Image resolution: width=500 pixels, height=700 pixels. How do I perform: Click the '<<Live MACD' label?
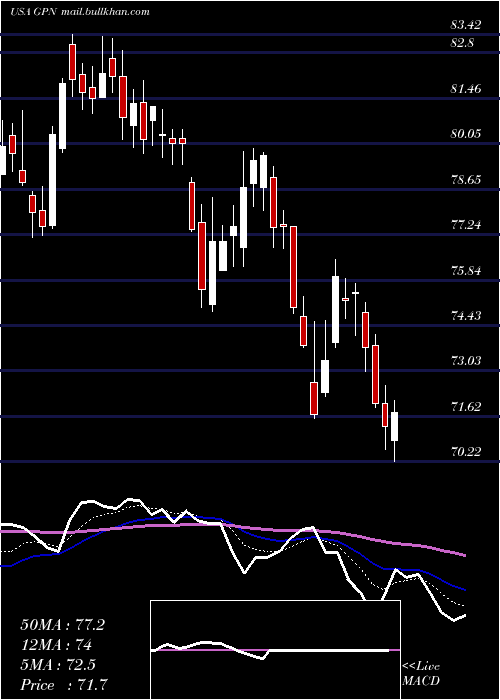click(x=421, y=674)
